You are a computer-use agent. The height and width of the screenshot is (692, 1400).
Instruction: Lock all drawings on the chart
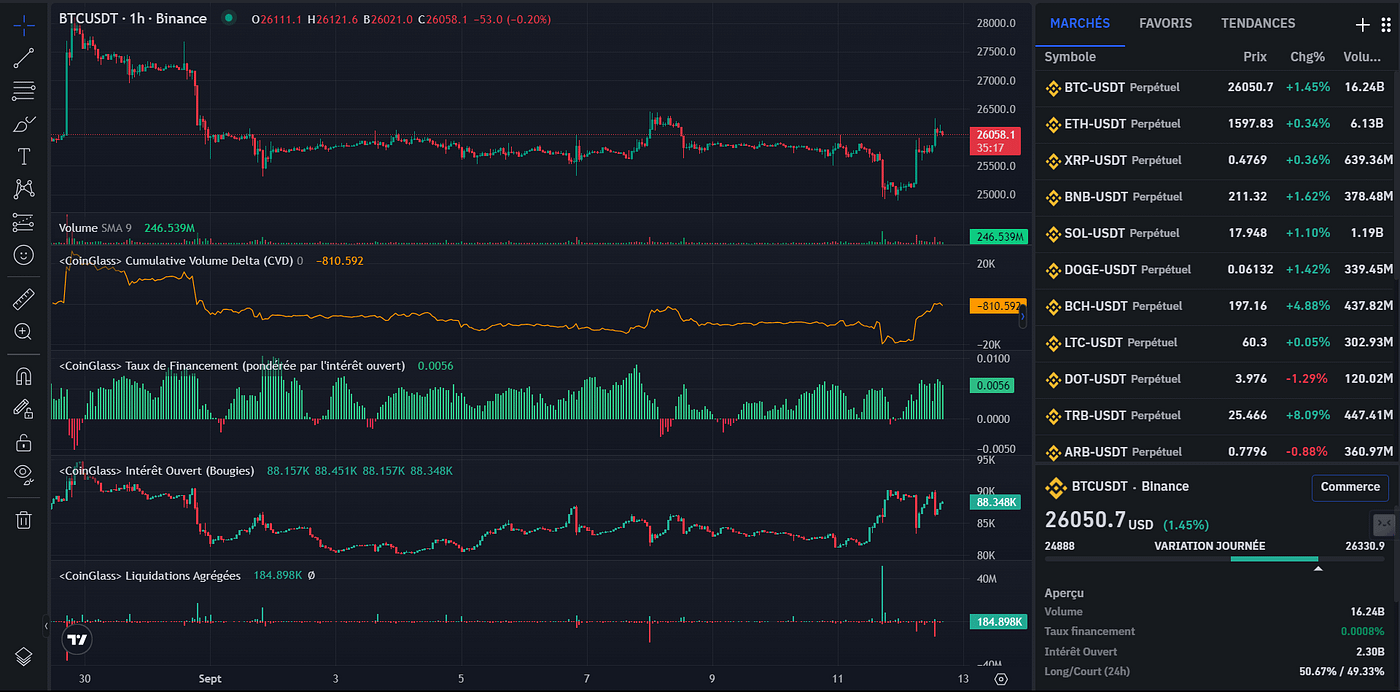pos(24,442)
